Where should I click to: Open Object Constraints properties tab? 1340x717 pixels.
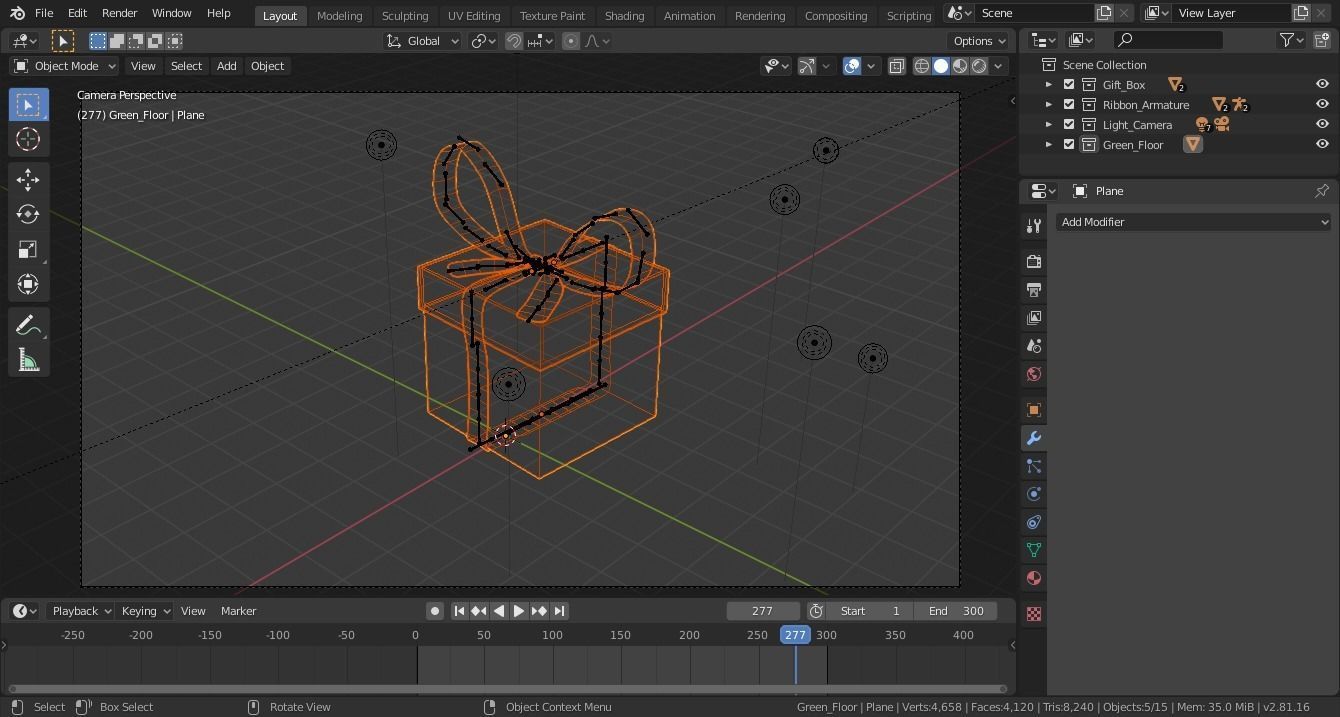pyautogui.click(x=1033, y=522)
